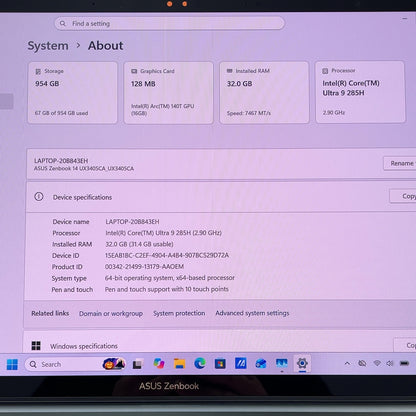Screen dimensions: 416x416
Task: Click the Settings gear icon in the taskbar
Action: (x=302, y=363)
